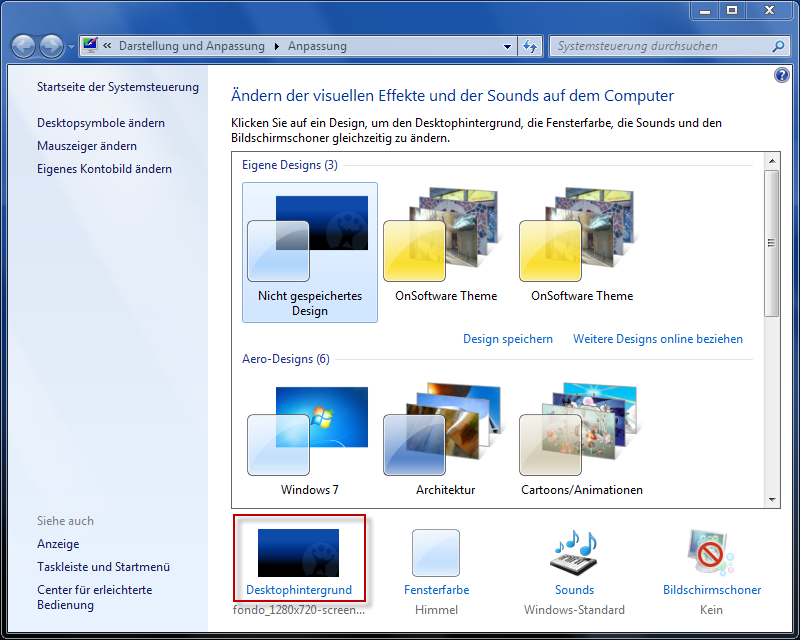Select the Cartoons/Animationen theme
Image resolution: width=800 pixels, height=640 pixels.
[x=581, y=430]
